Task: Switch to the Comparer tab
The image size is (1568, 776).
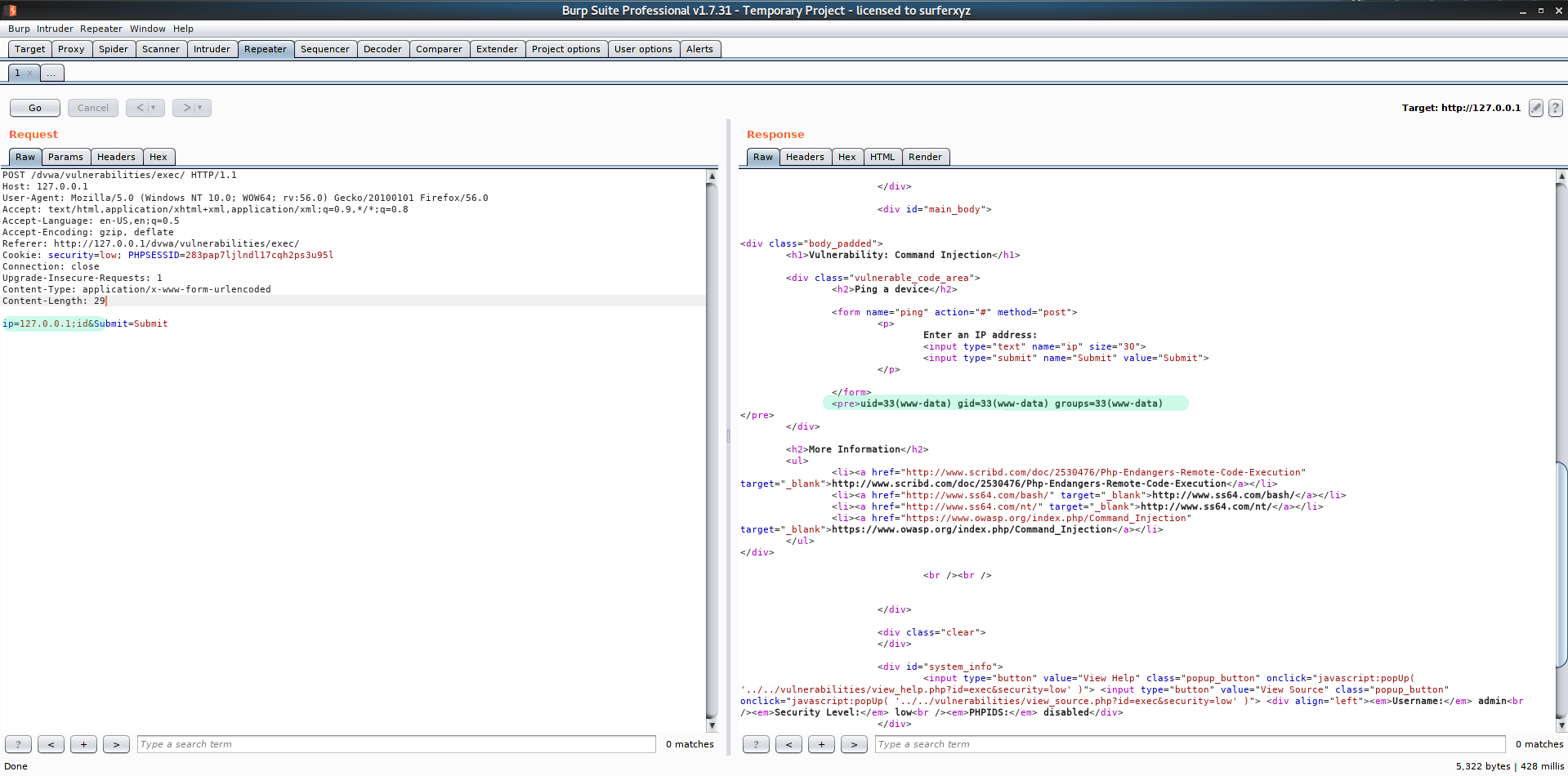Action: (x=440, y=49)
